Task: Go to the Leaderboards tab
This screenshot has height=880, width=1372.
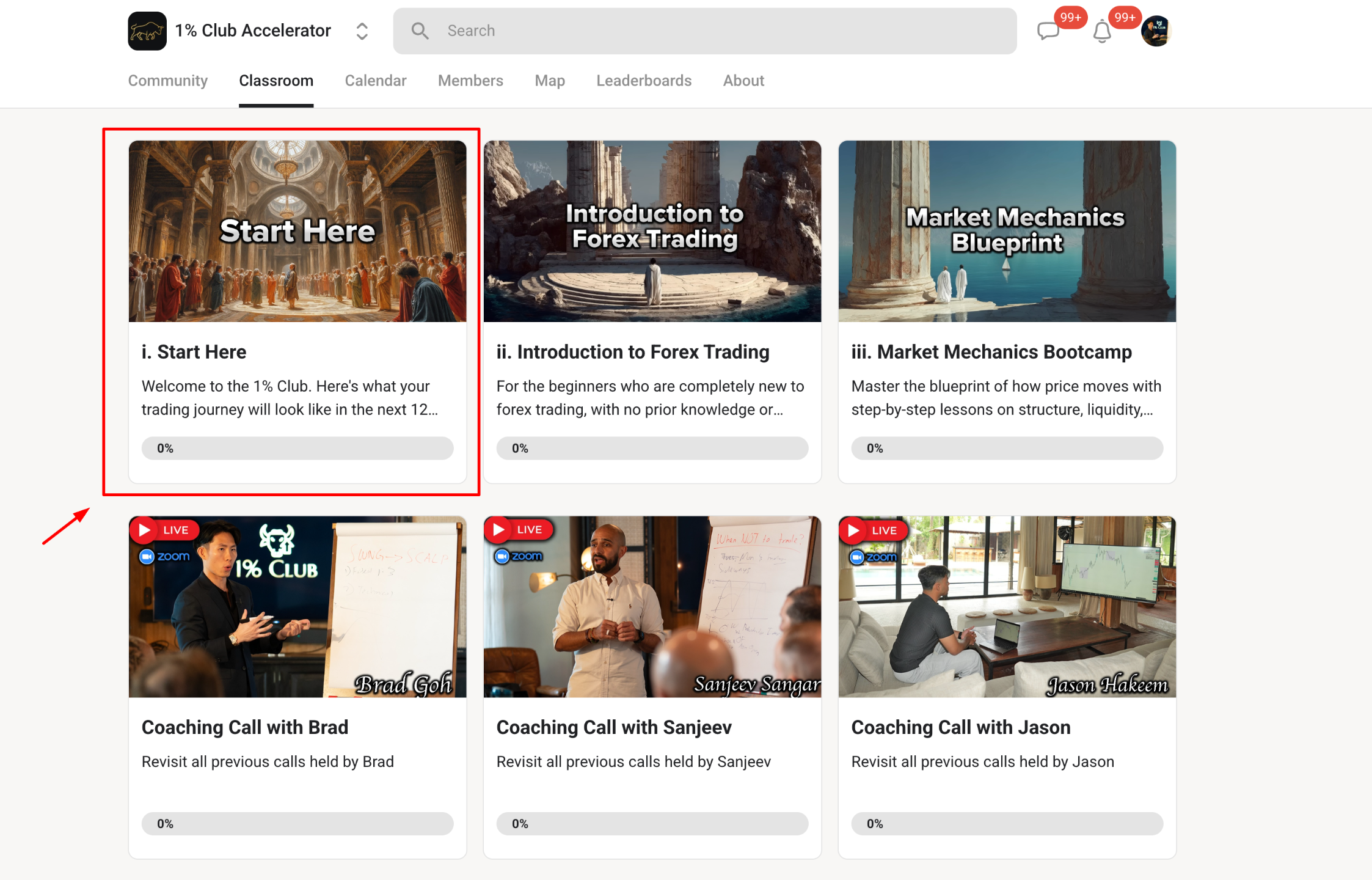Action: point(644,81)
